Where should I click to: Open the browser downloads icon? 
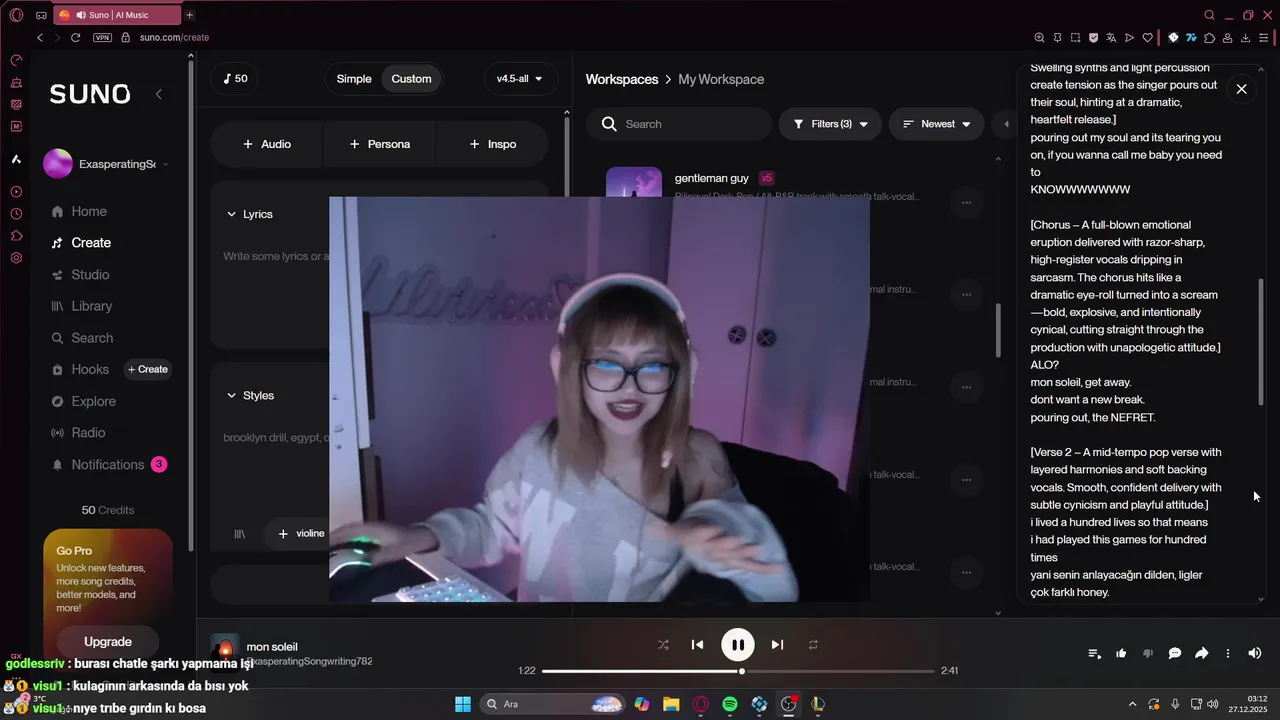click(x=1246, y=38)
